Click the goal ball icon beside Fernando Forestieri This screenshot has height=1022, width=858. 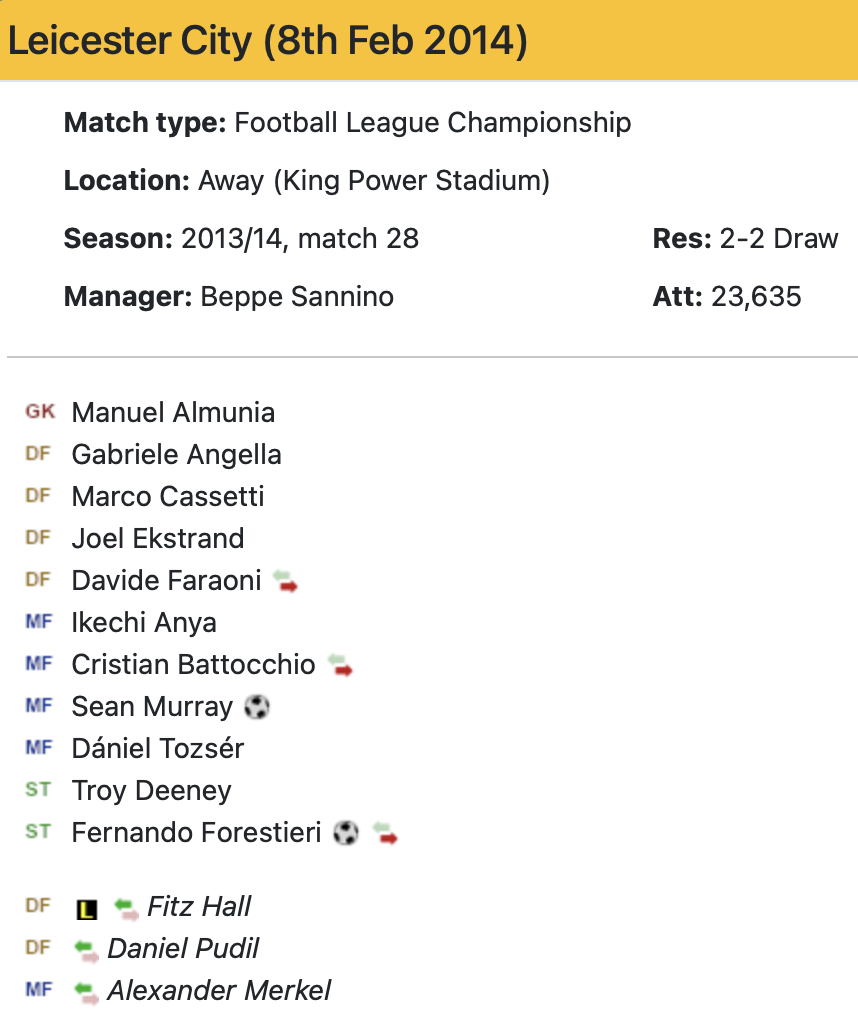click(346, 832)
